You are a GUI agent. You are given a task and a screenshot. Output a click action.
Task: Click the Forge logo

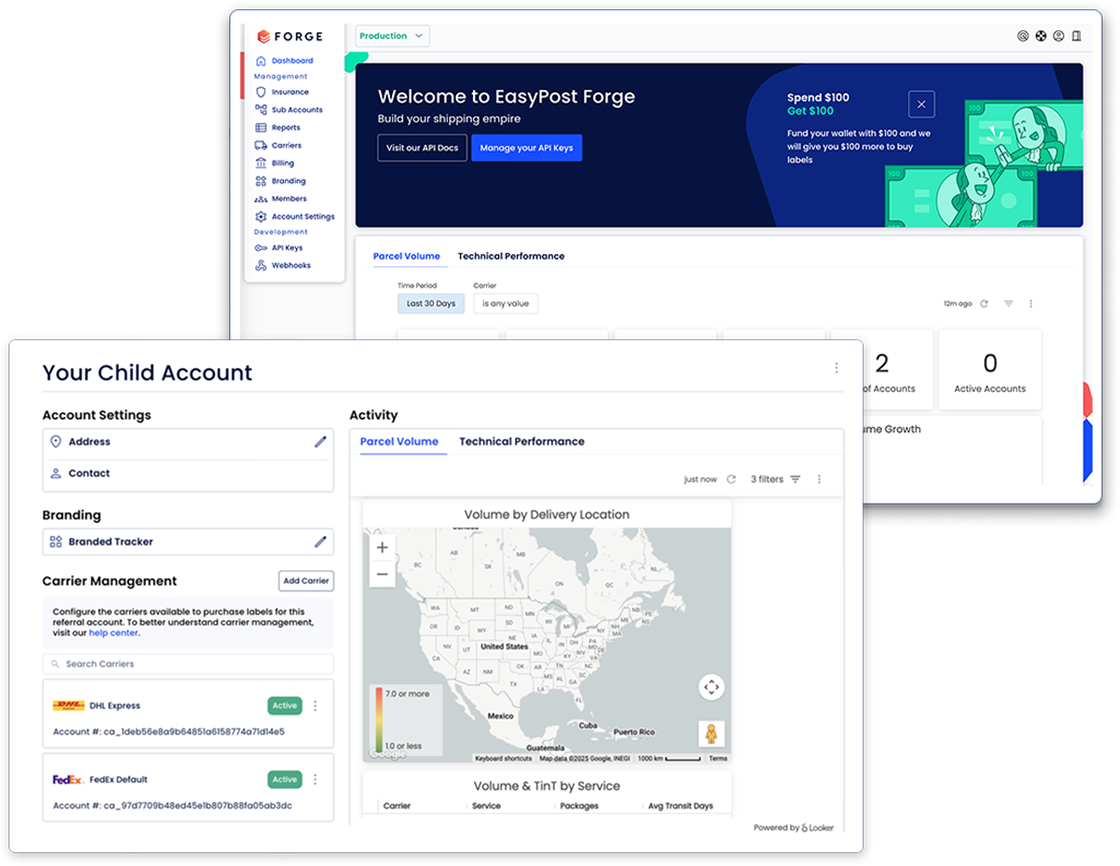pyautogui.click(x=290, y=36)
